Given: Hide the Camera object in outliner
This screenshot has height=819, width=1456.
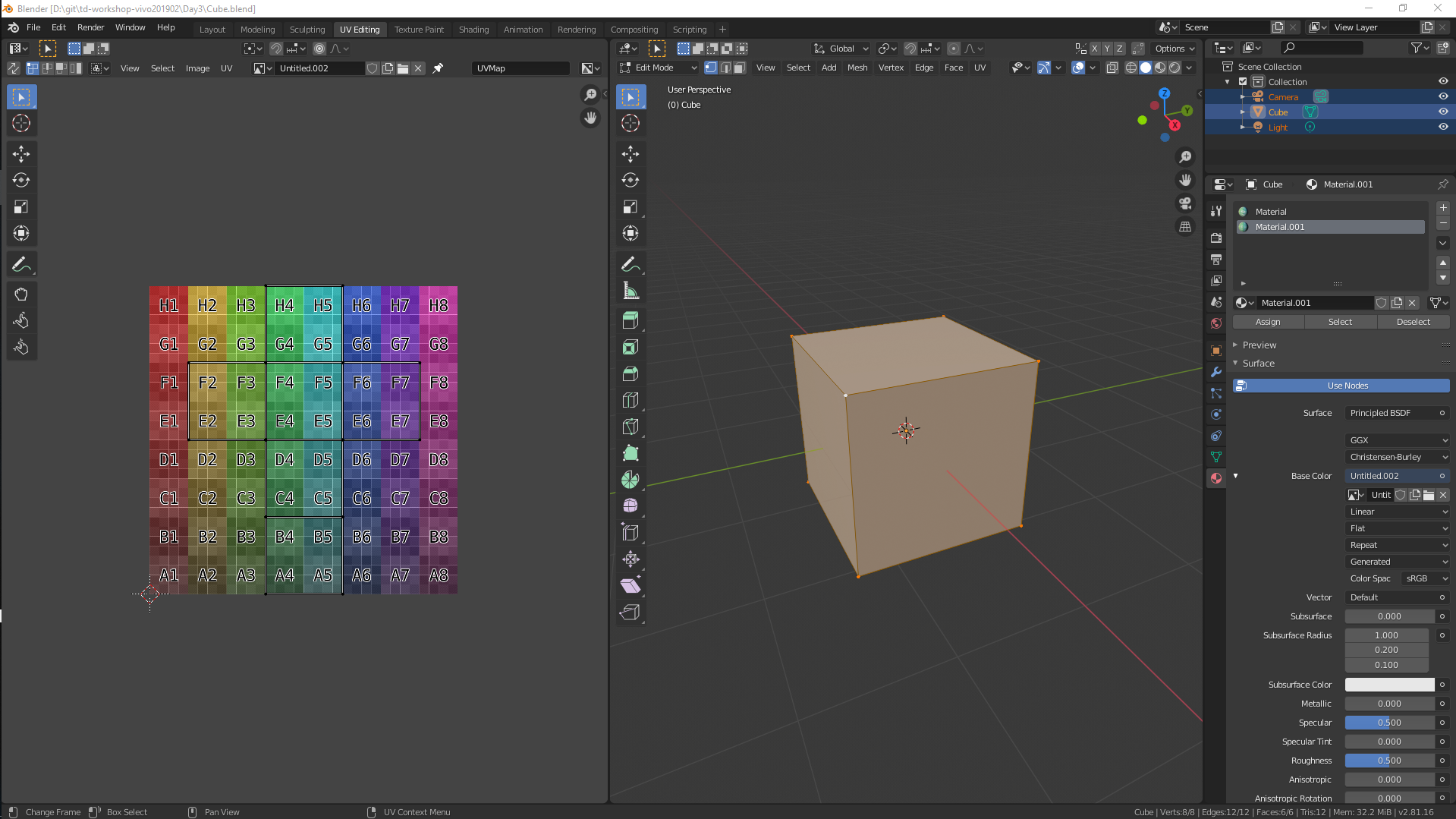Looking at the screenshot, I should 1443,96.
